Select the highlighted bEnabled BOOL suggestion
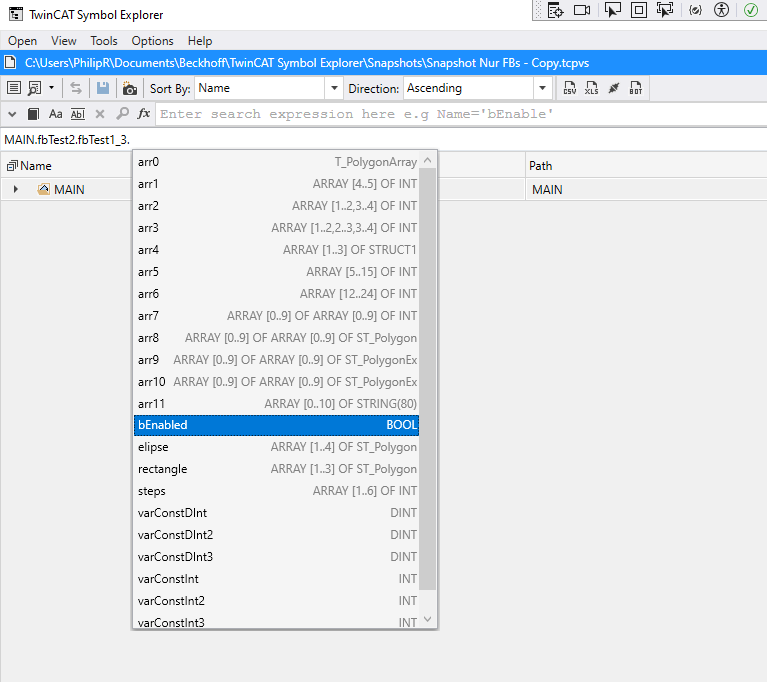The width and height of the screenshot is (767, 682). tap(277, 425)
